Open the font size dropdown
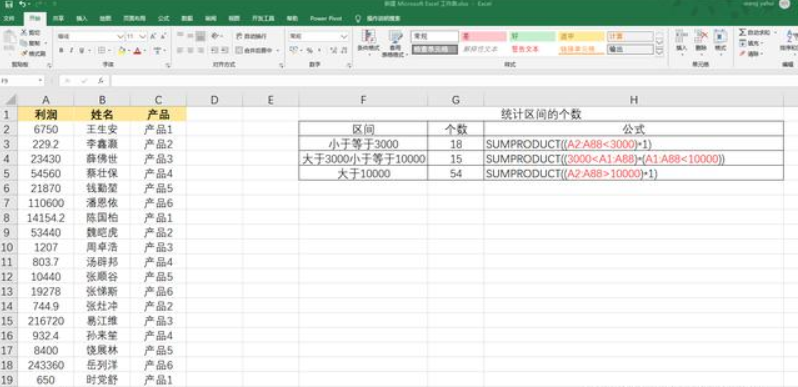Viewport: 798px width, 387px height. pos(143,37)
